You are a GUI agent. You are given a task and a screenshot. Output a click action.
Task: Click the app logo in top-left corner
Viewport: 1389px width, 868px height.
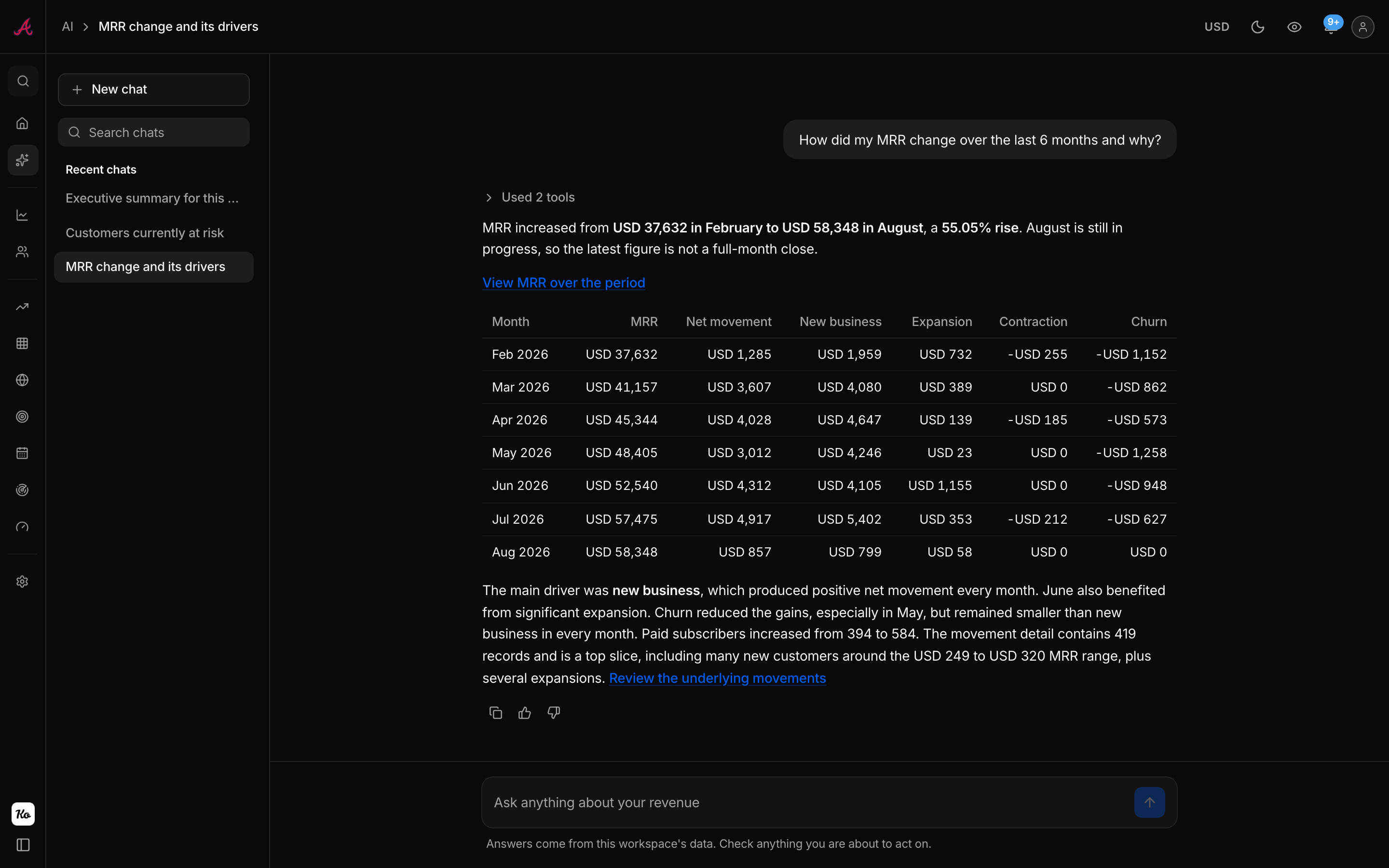[23, 27]
